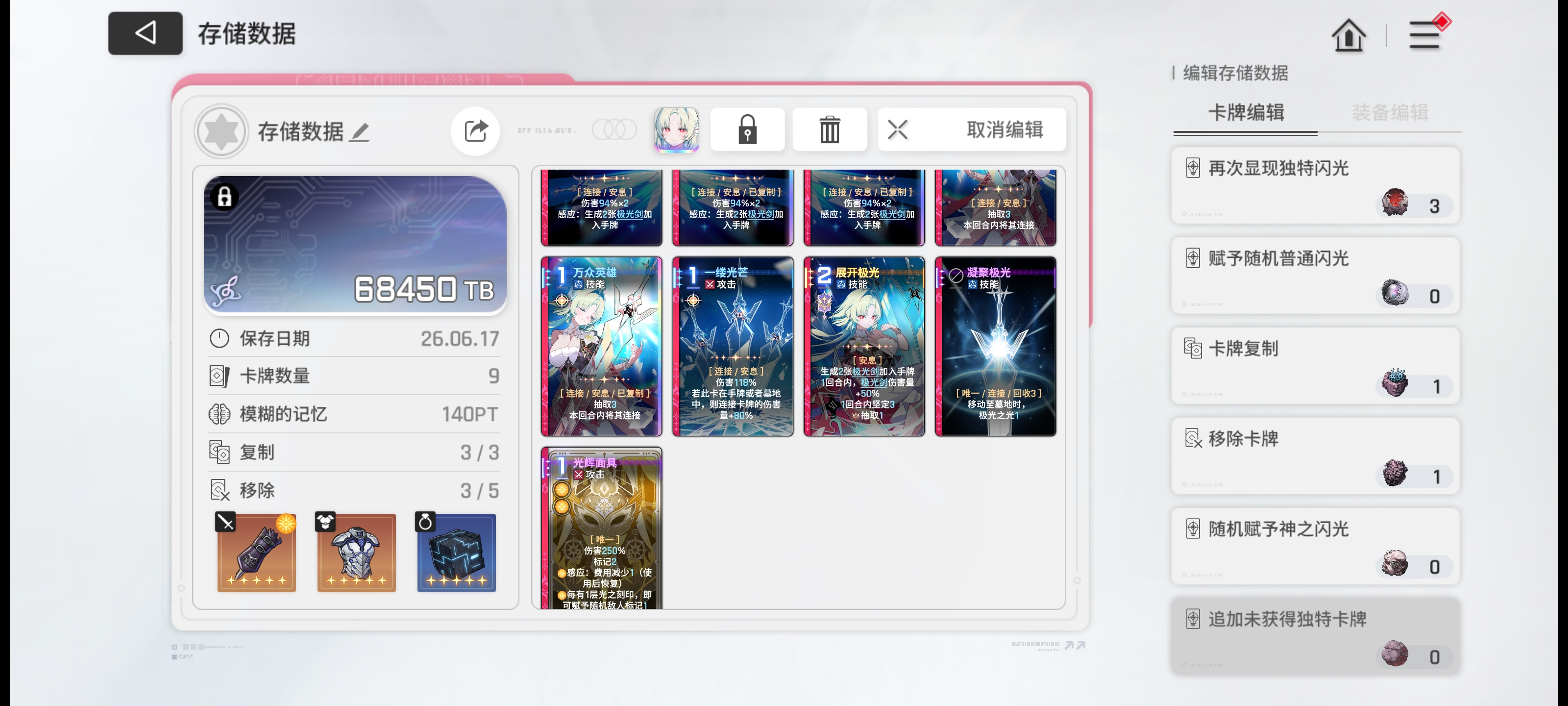Viewport: 1568px width, 706px height.
Task: Click the 编辑存储数据 panel heading
Action: [x=1235, y=73]
